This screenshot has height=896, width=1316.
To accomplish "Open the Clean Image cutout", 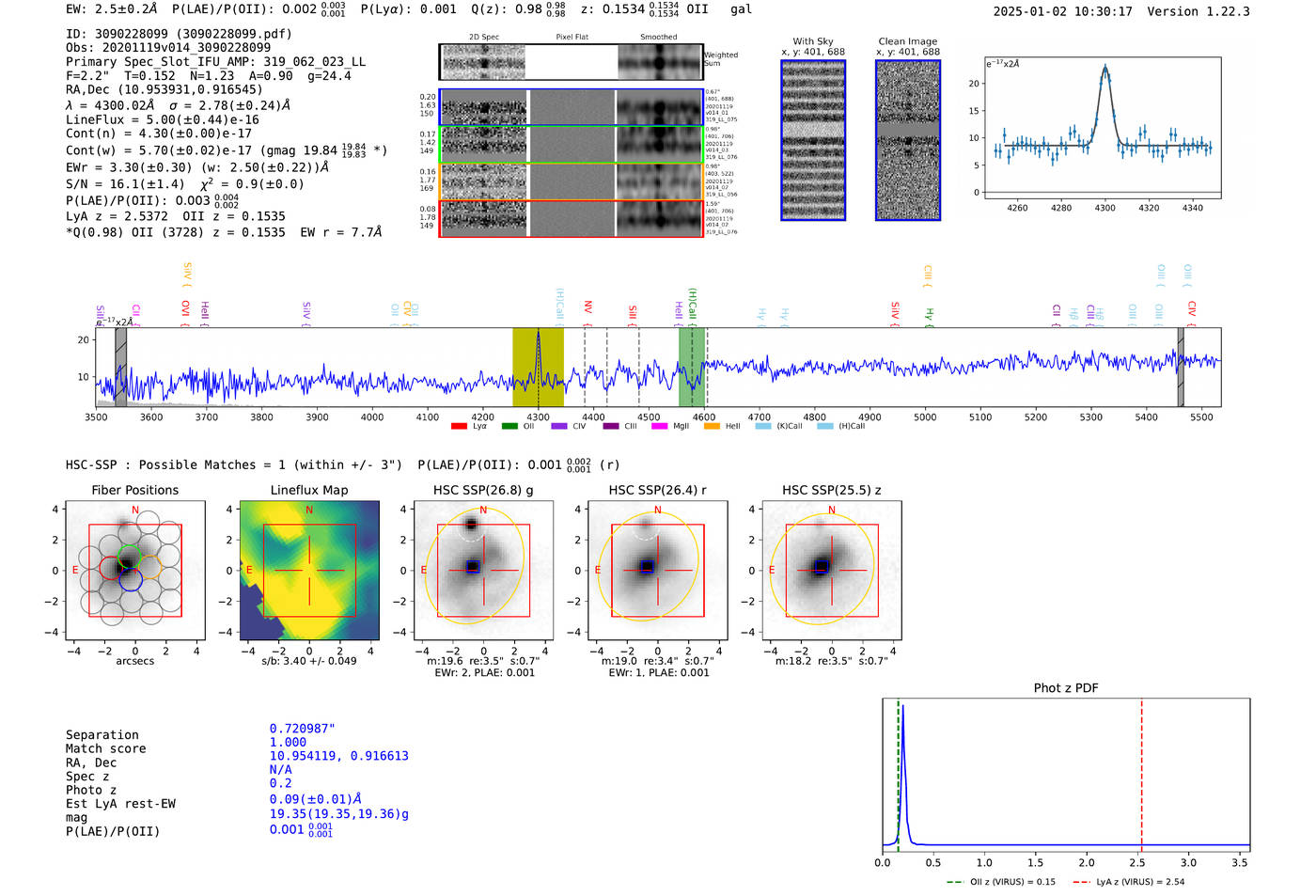I will 908,140.
